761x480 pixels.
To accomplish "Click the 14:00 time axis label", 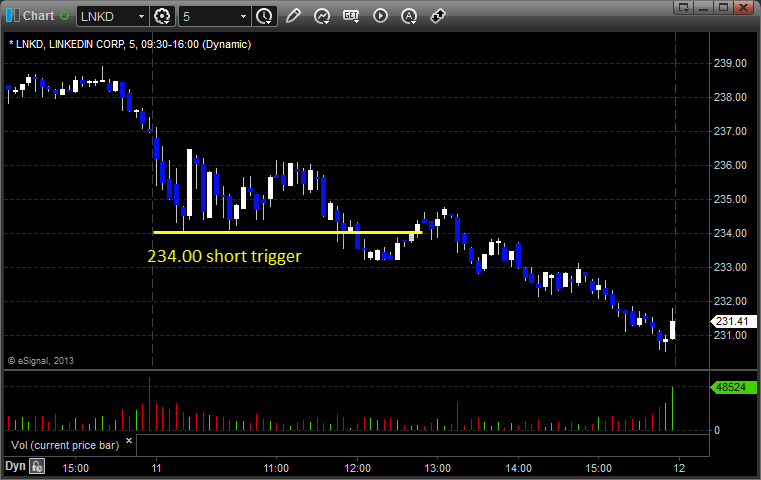I will [x=518, y=468].
